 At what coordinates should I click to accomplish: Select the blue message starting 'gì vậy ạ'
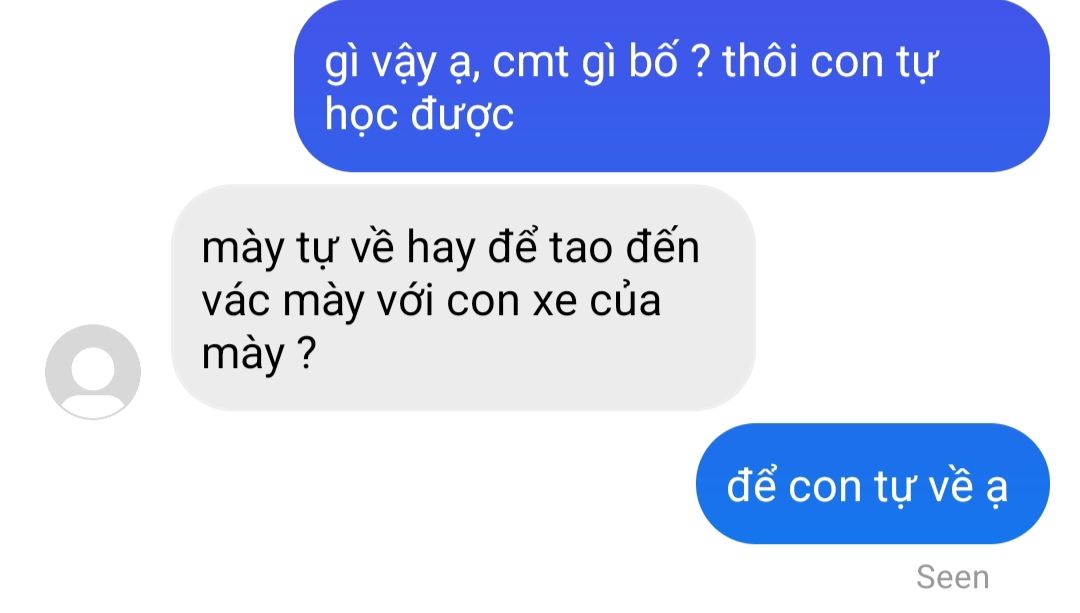point(672,86)
